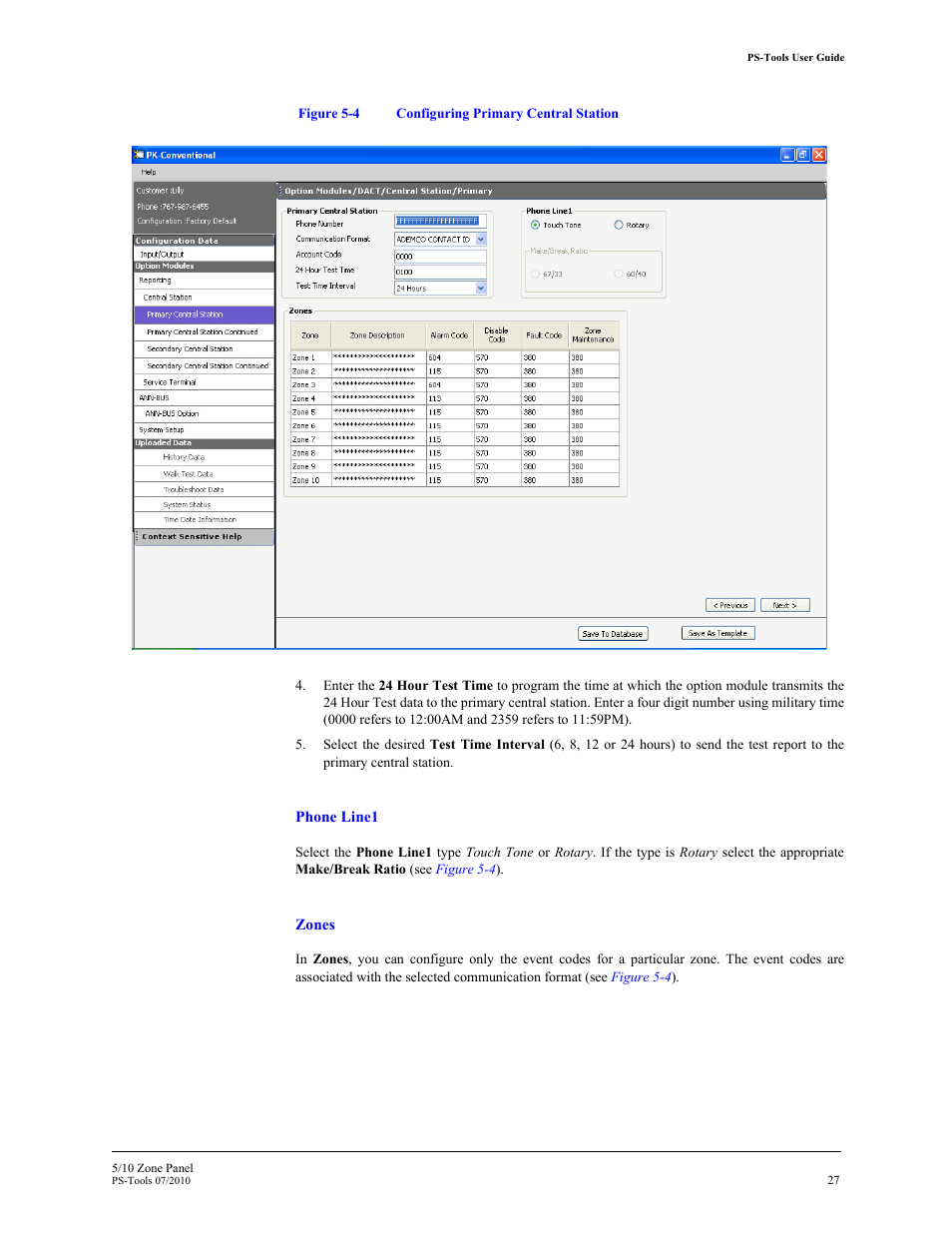Click the Zone 7 Fault Code cell
Screen dimensions: 952x1233
pos(545,439)
